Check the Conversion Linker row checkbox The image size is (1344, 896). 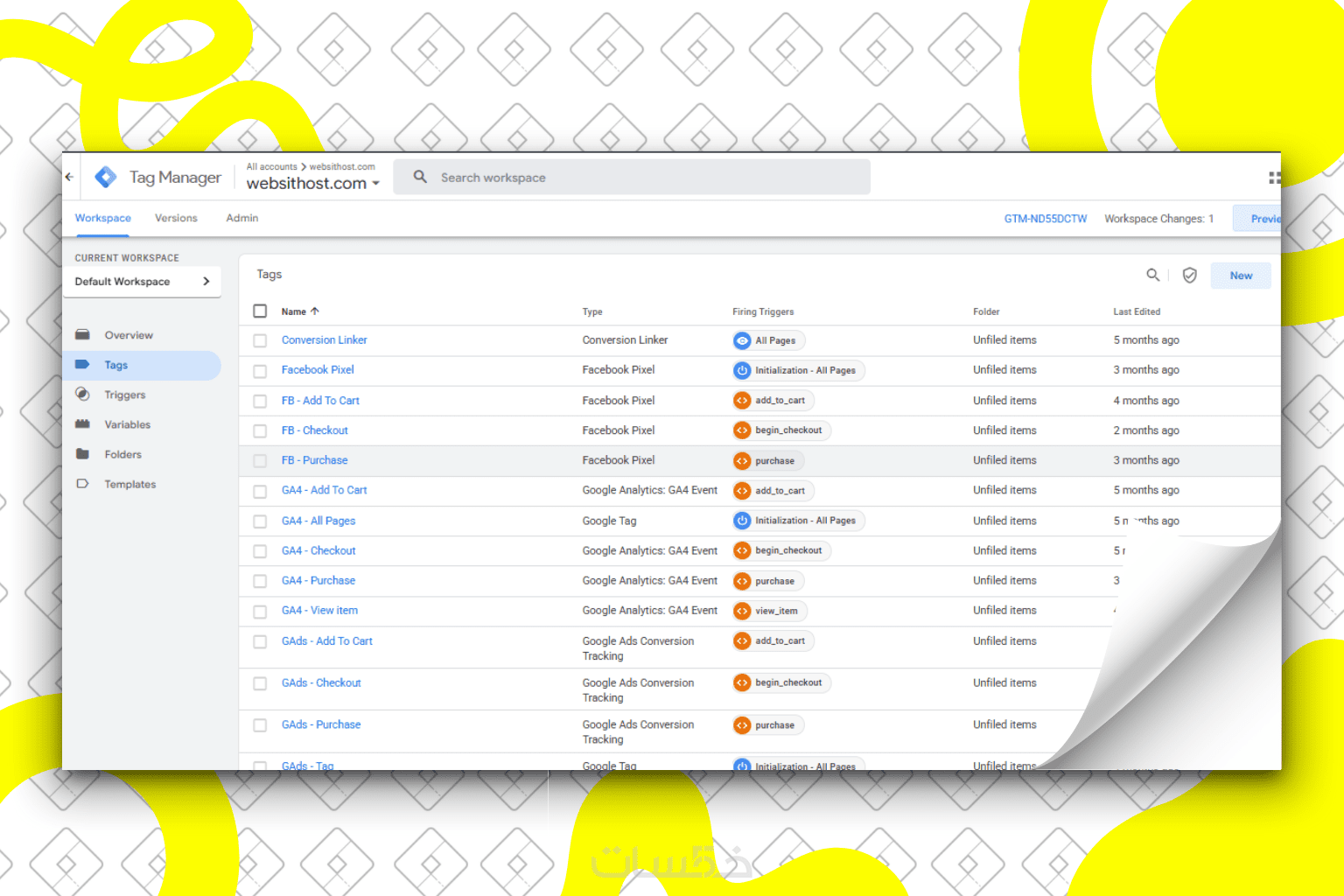(x=260, y=340)
